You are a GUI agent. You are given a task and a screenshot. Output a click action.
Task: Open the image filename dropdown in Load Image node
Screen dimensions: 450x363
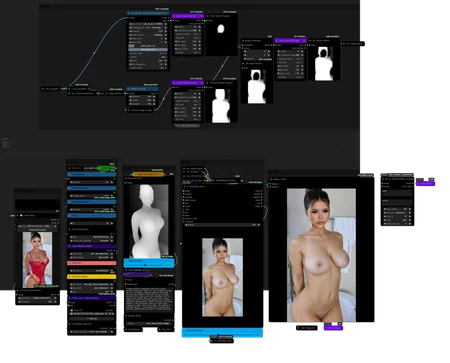pyautogui.click(x=37, y=226)
